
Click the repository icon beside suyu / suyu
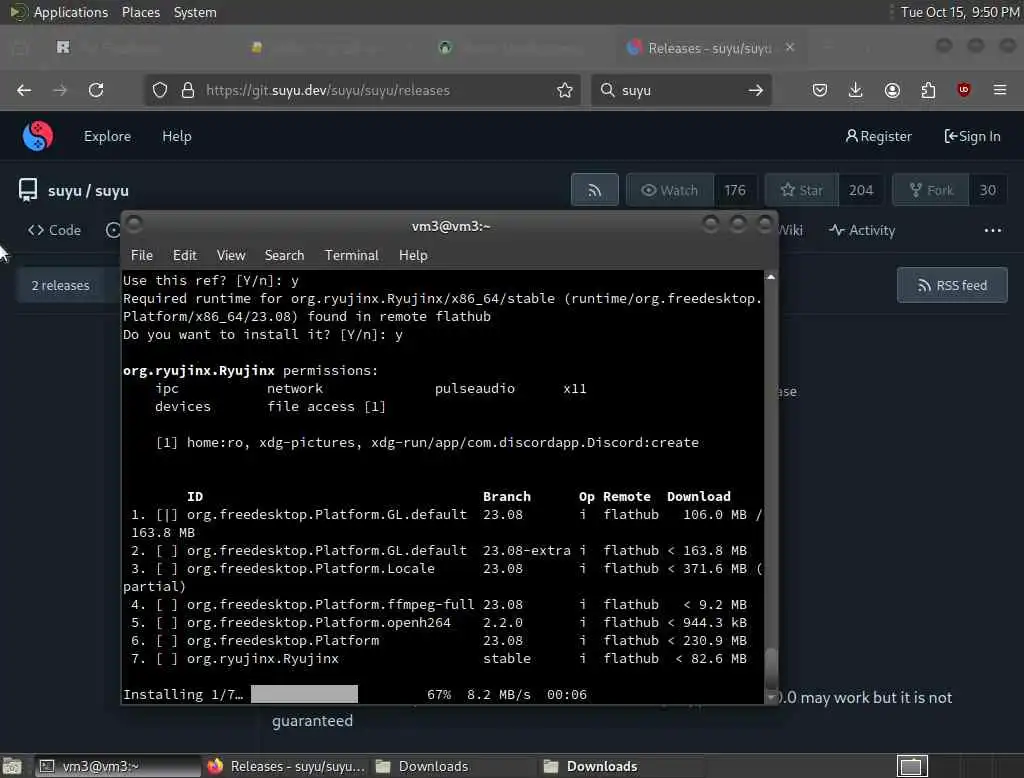pyautogui.click(x=28, y=190)
